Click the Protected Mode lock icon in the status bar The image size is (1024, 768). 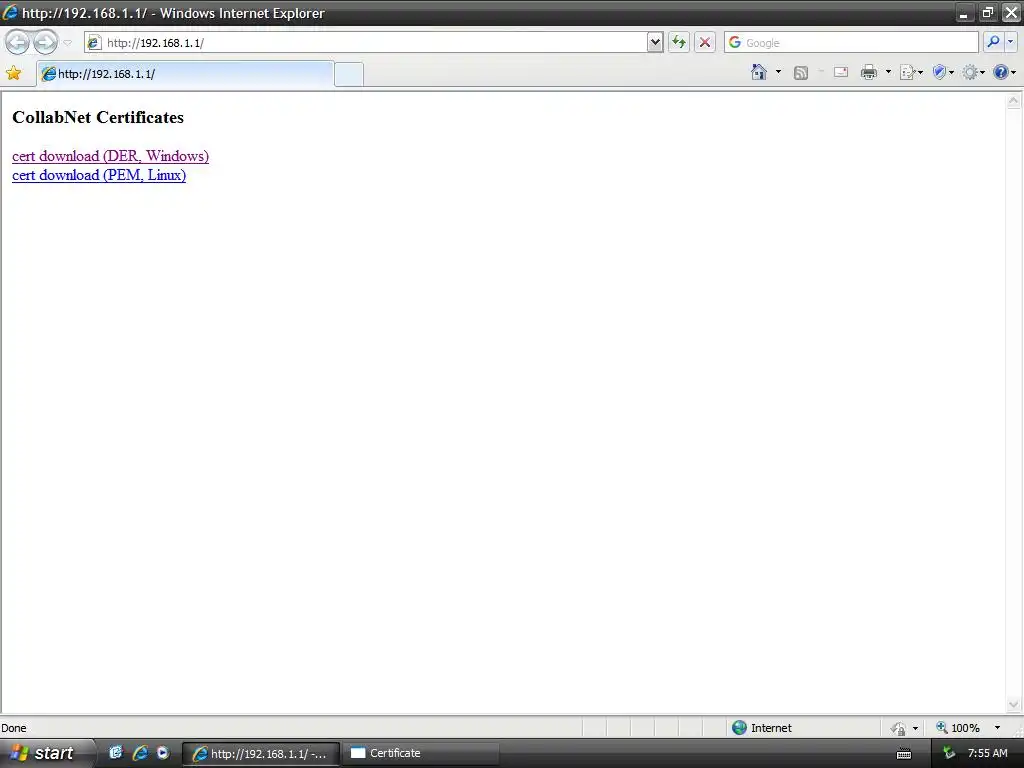[899, 728]
